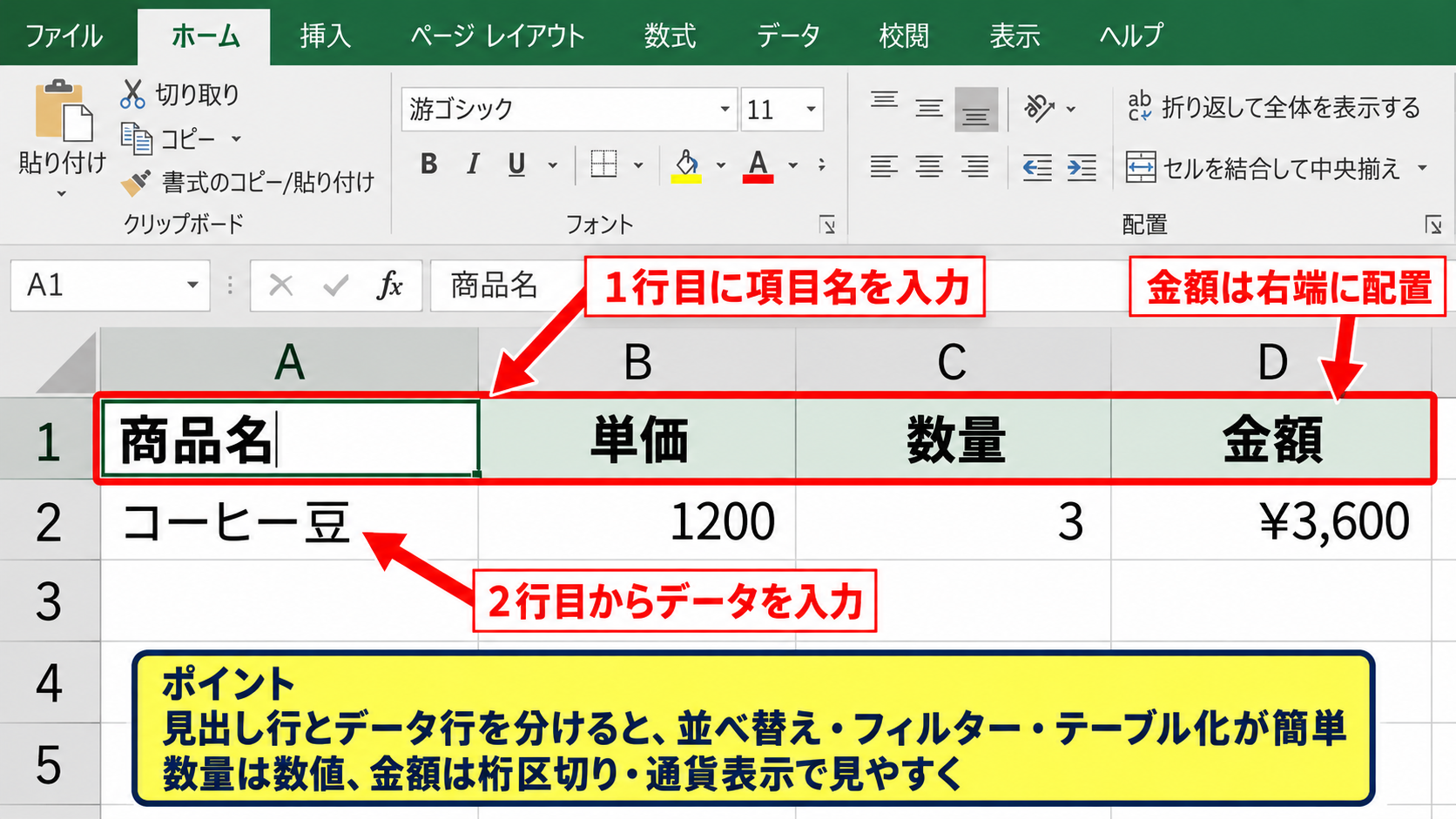Open font settings dialog launcher
This screenshot has height=819, width=1456.
(827, 225)
